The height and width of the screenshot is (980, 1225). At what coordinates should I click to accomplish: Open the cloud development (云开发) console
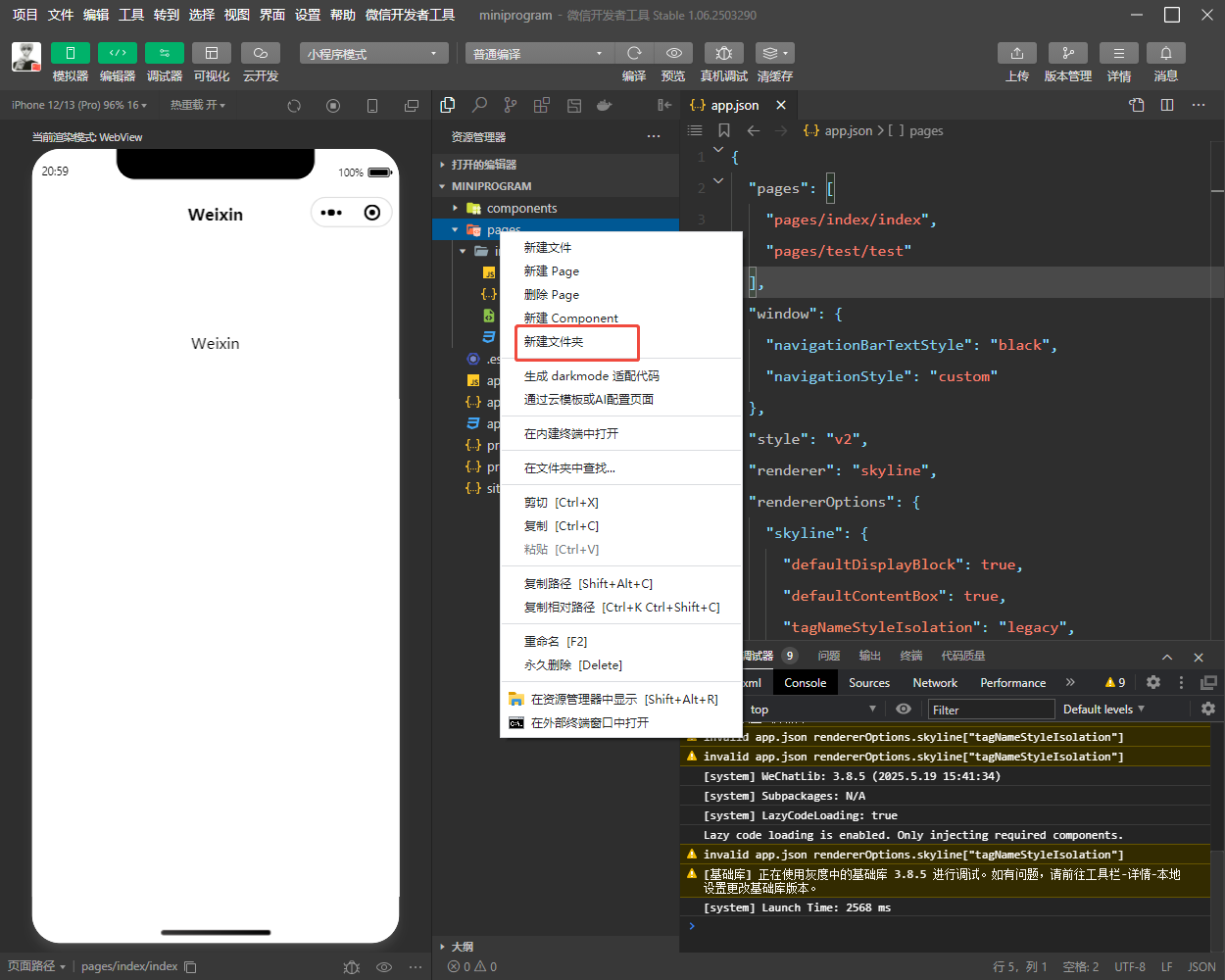click(x=260, y=53)
